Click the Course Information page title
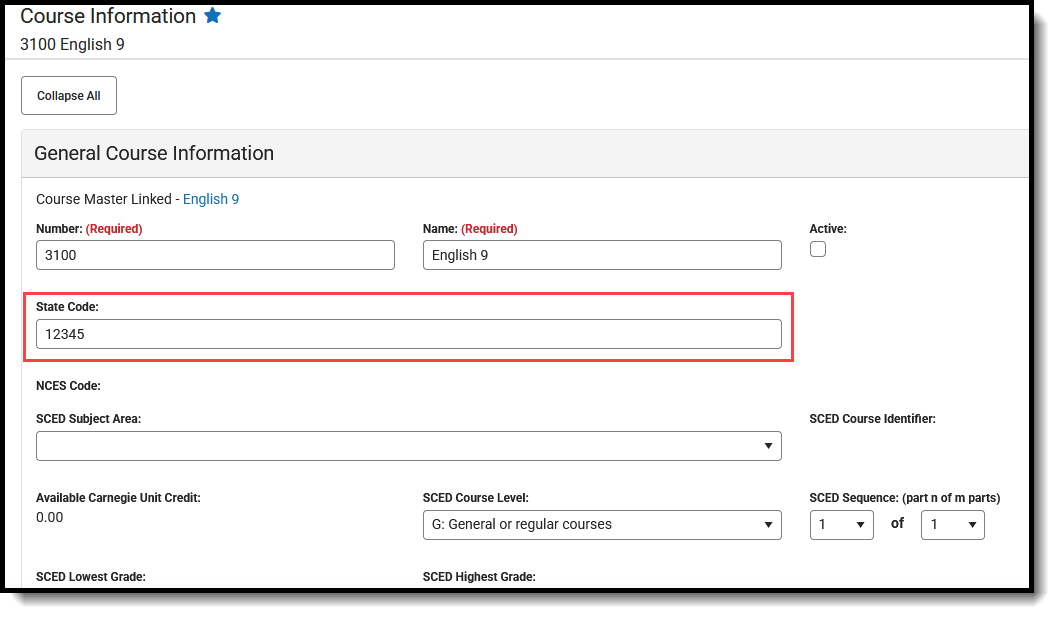This screenshot has height=618, width=1059. pos(108,16)
